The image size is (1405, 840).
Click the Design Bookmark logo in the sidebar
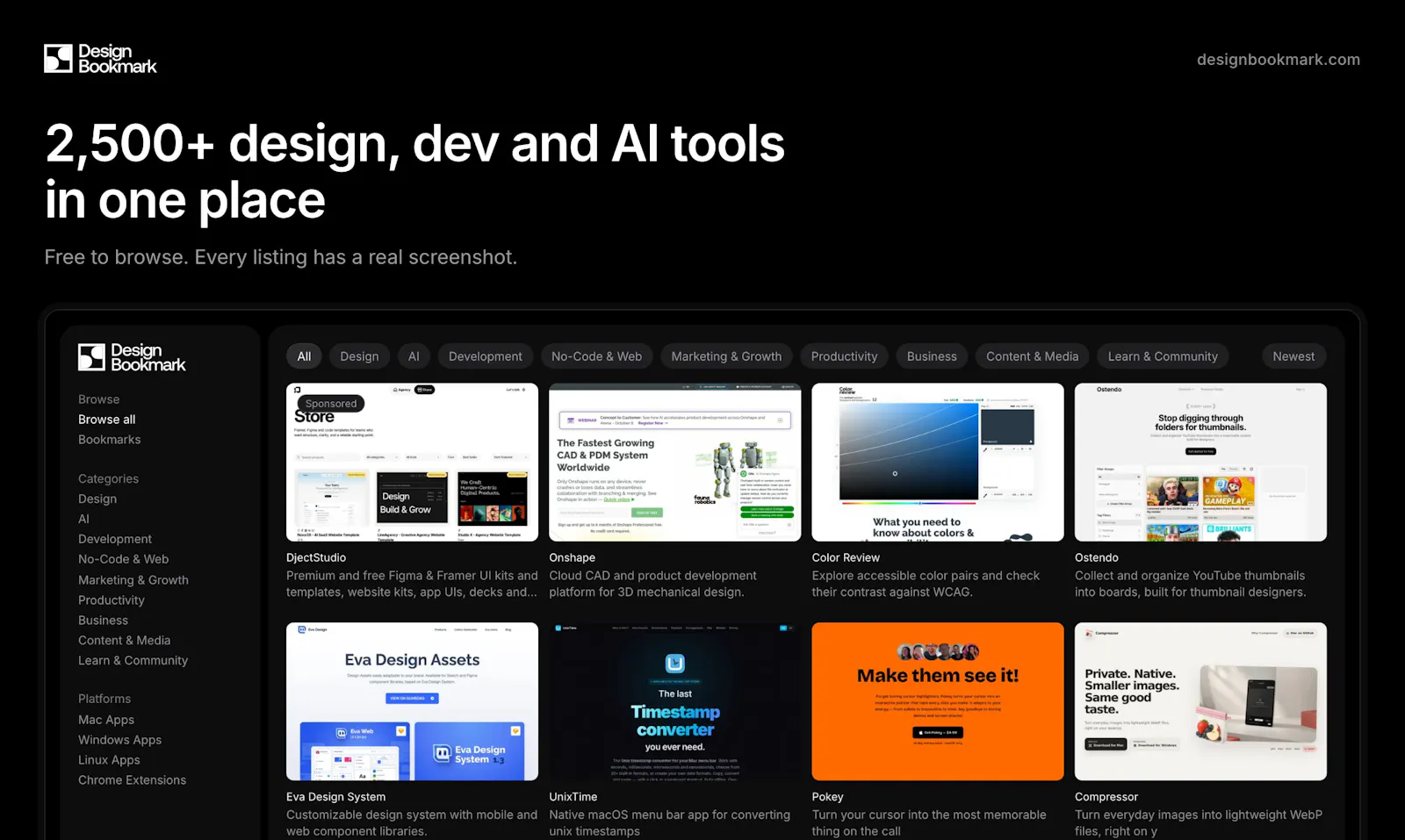[132, 357]
